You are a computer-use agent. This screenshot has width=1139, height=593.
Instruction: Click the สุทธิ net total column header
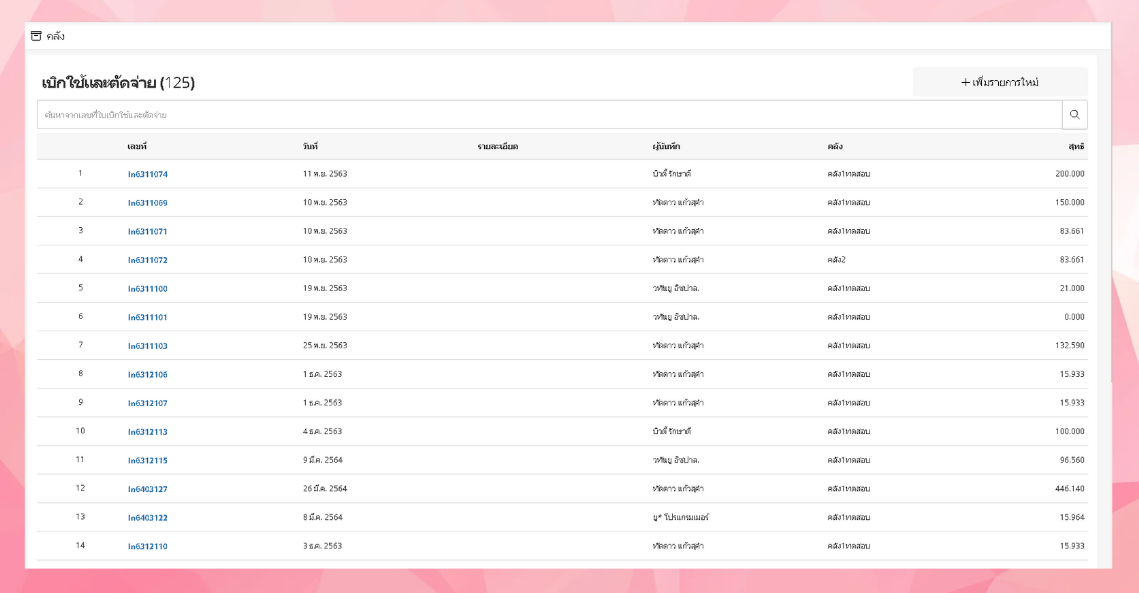(1075, 147)
